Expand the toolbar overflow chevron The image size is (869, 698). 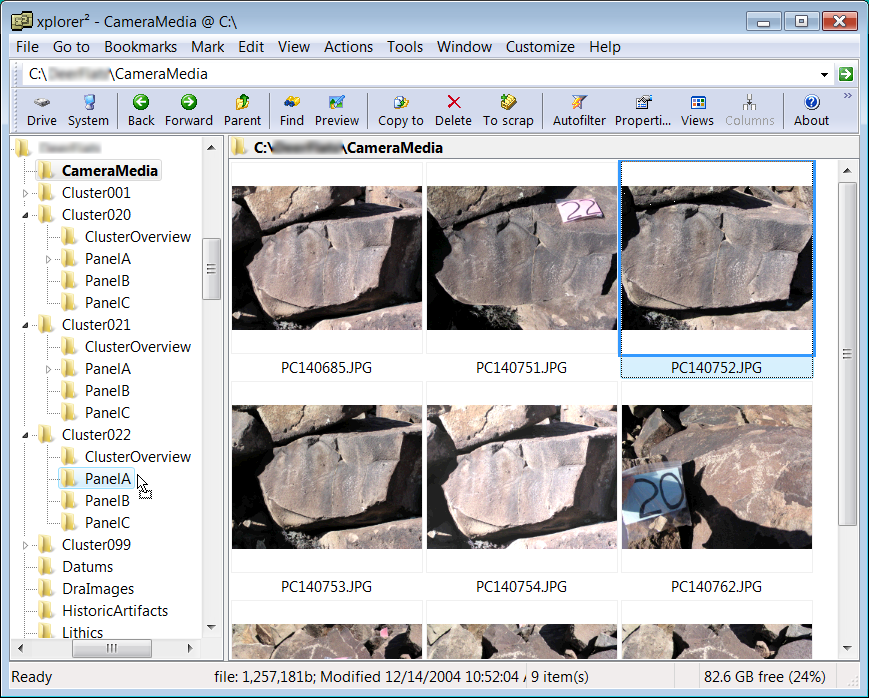[848, 97]
